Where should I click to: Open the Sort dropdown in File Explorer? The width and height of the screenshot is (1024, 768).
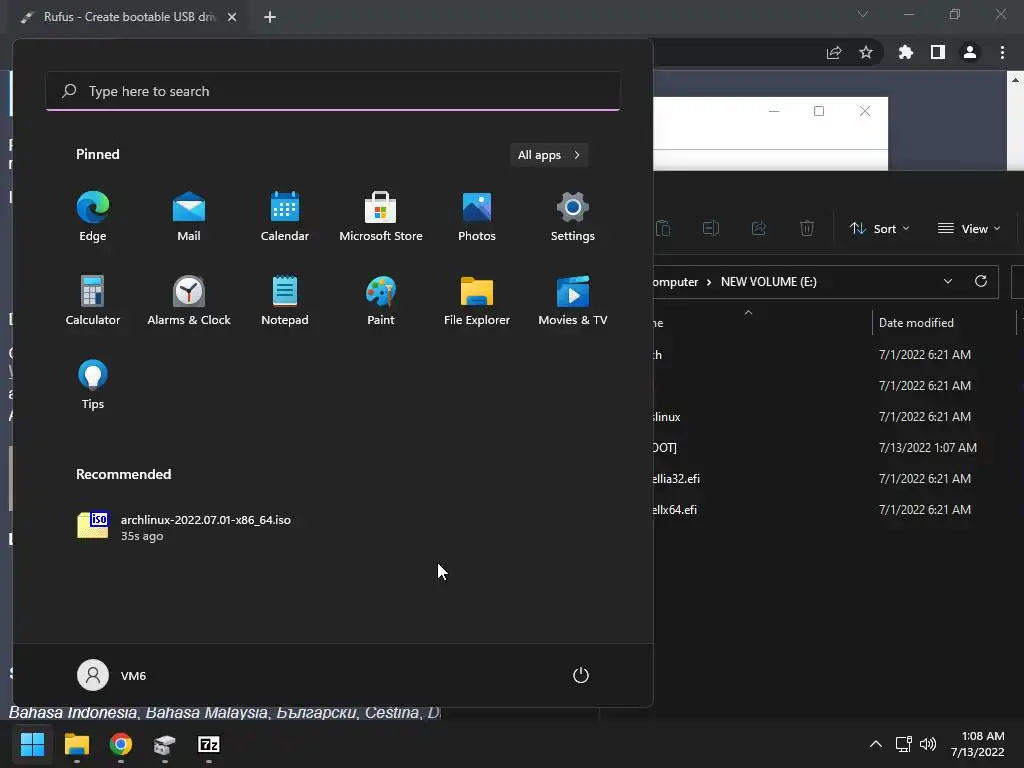[x=879, y=229]
